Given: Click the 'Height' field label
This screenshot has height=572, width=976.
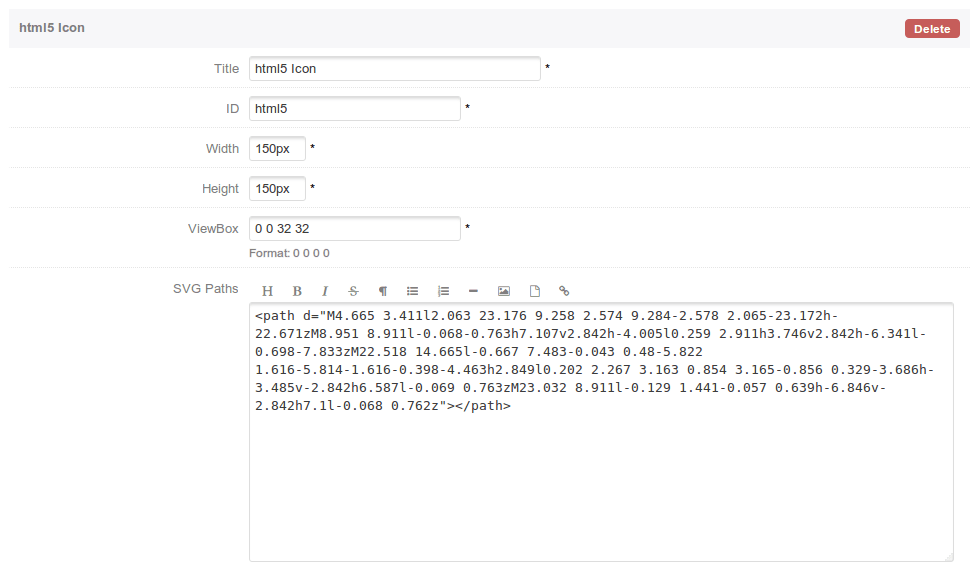Looking at the screenshot, I should [220, 189].
